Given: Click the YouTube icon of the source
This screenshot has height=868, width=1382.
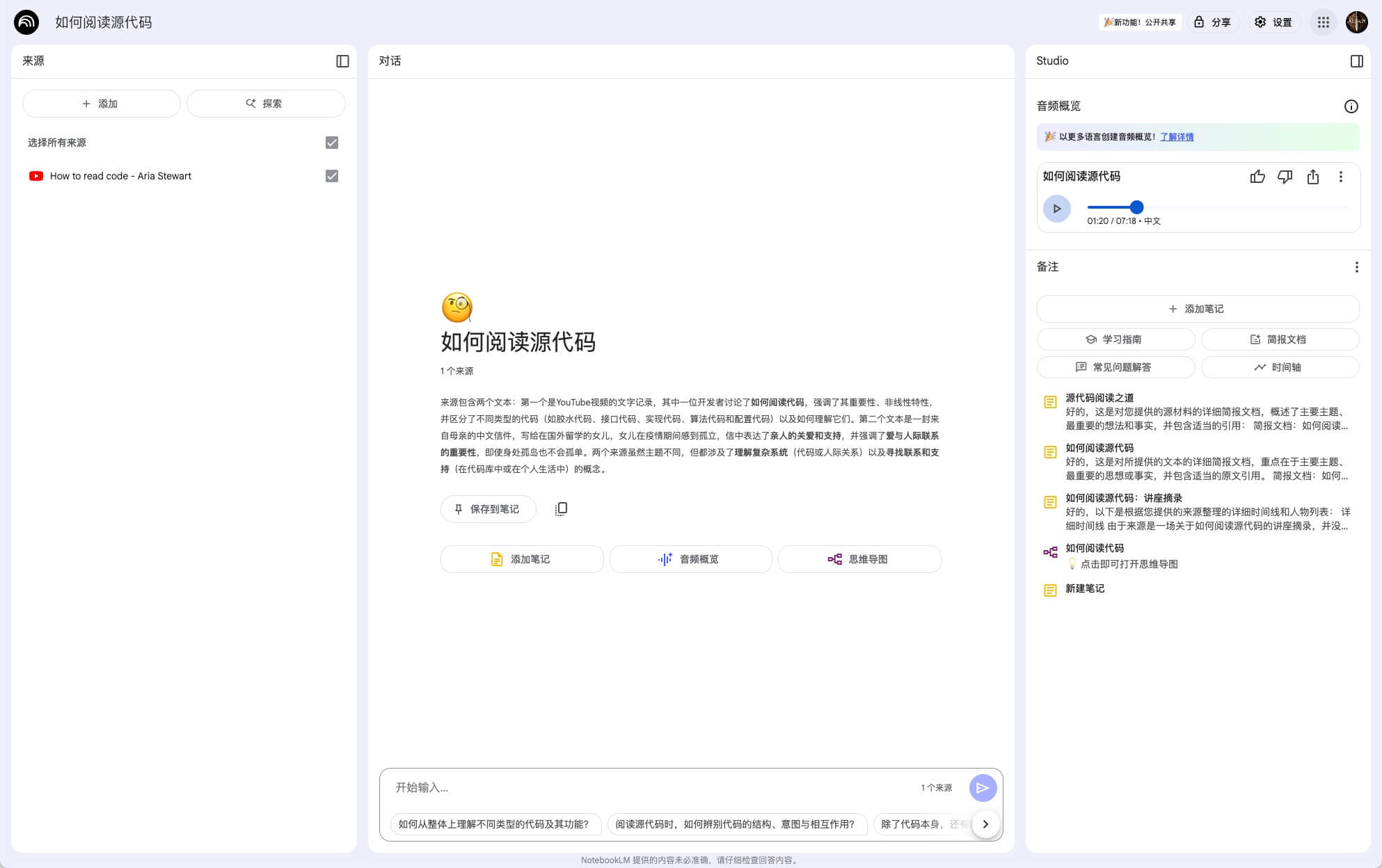Looking at the screenshot, I should [x=35, y=176].
